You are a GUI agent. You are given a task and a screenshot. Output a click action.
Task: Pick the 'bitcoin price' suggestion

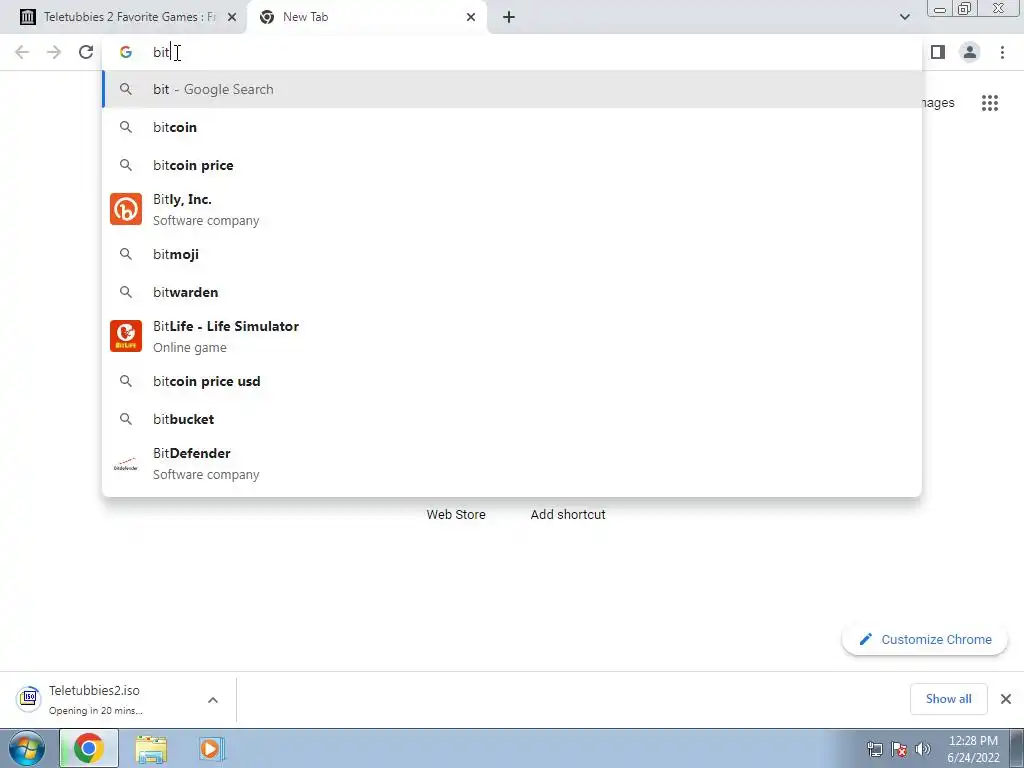[x=512, y=165]
